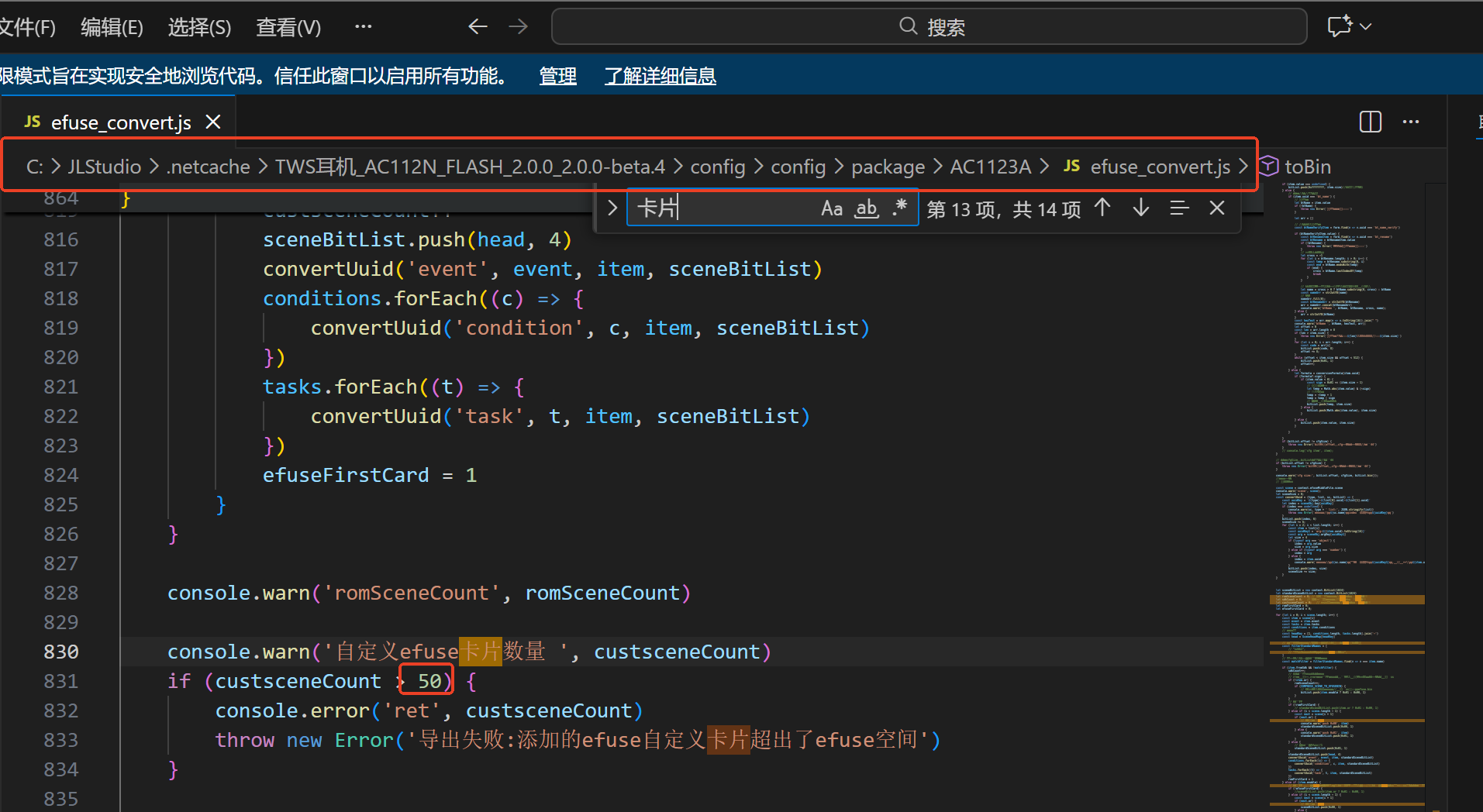This screenshot has width=1483, height=812.
Task: Open the editor's more actions ellipsis
Action: [x=1411, y=122]
